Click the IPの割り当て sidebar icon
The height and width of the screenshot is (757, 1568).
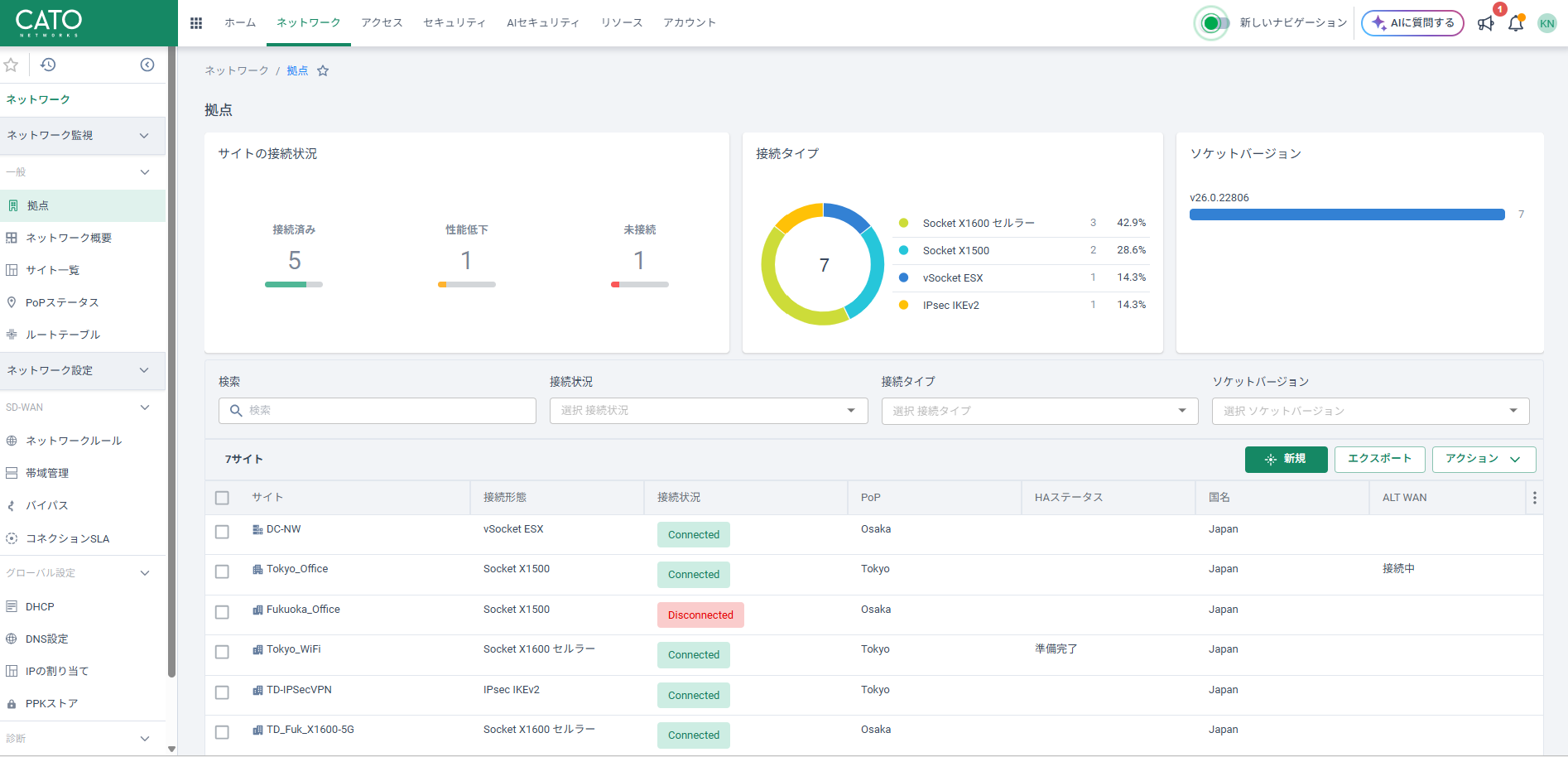12,671
